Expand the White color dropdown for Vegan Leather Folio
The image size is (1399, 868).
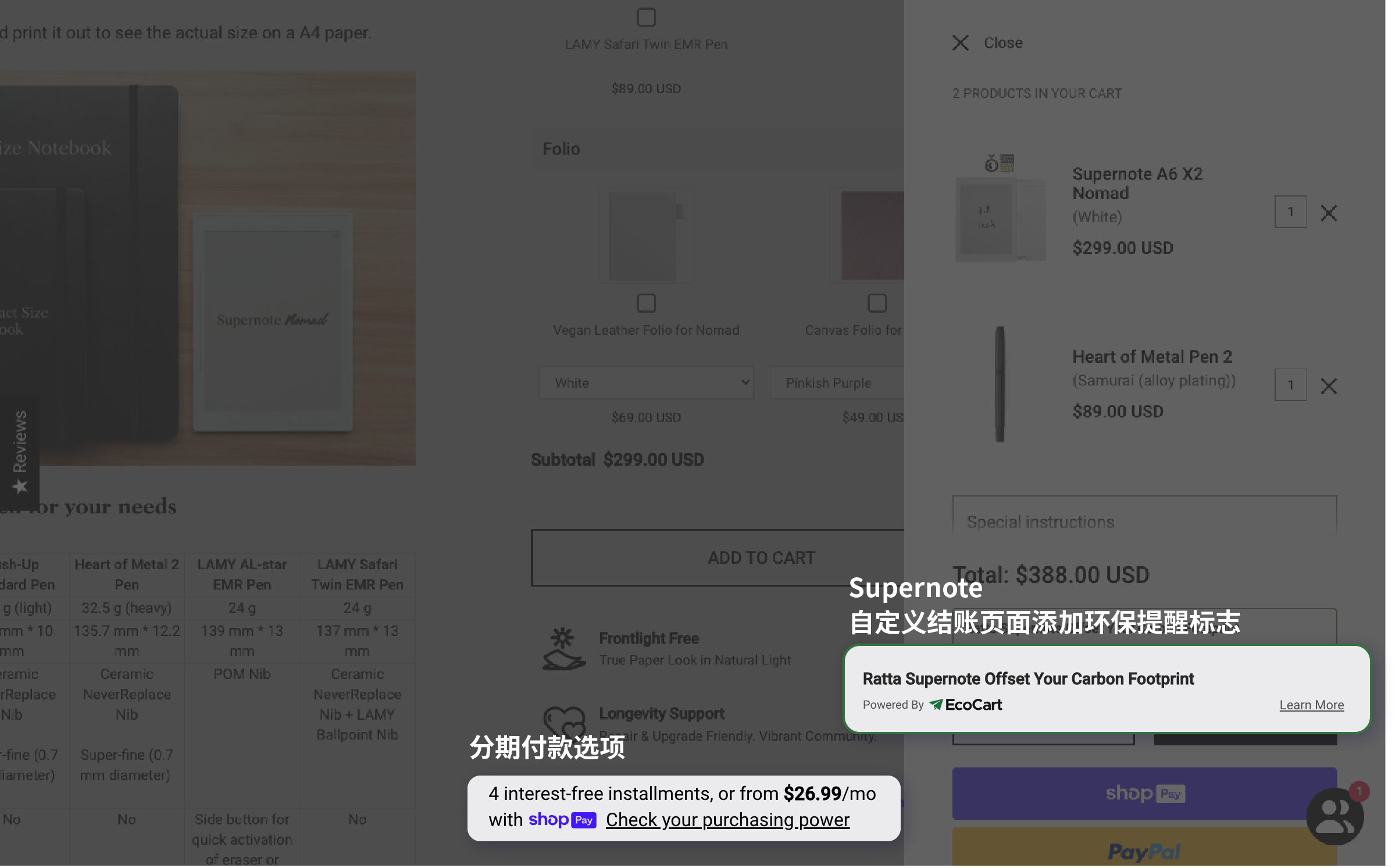pos(646,382)
